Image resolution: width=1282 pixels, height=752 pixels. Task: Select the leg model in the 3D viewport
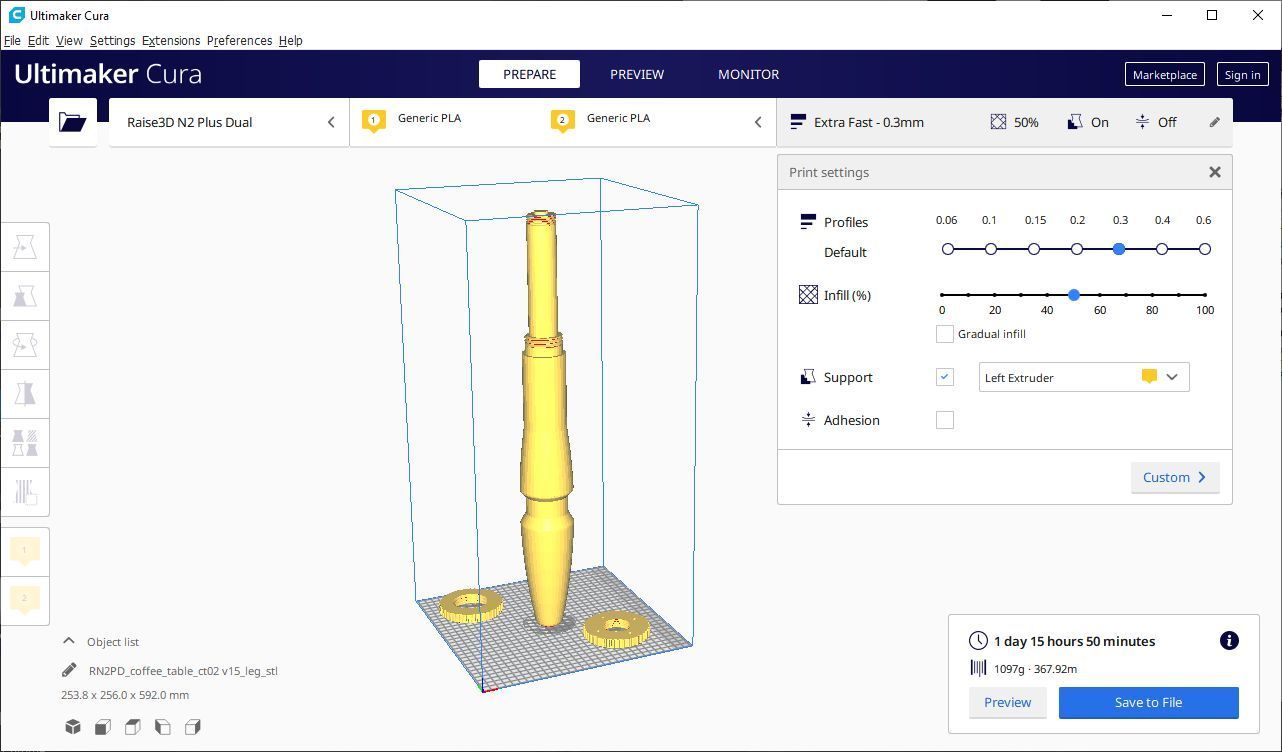(545, 420)
